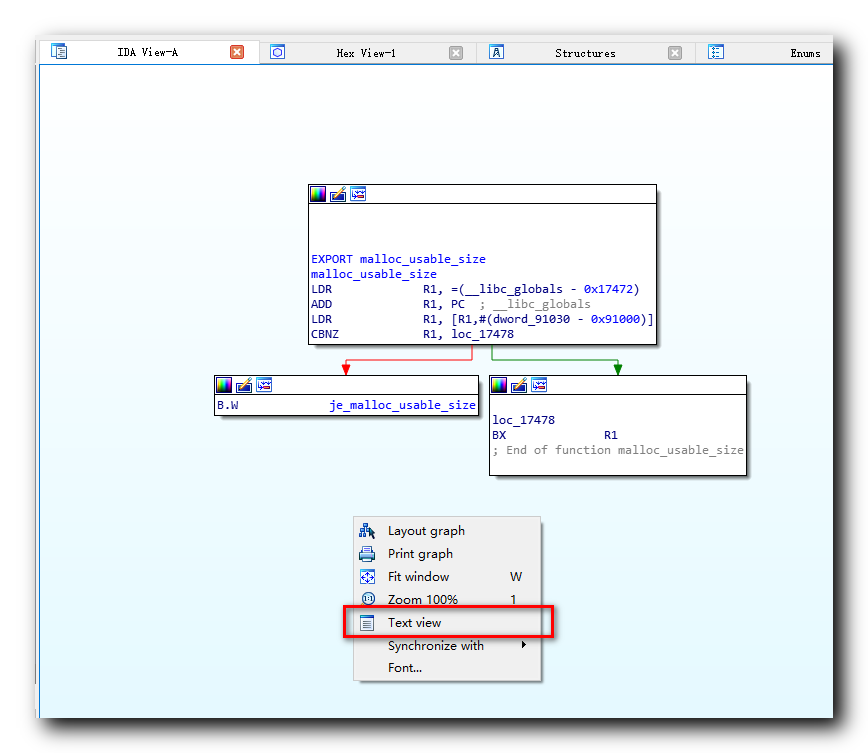
Task: Click the Layout graph icon in context menu
Action: 367,531
